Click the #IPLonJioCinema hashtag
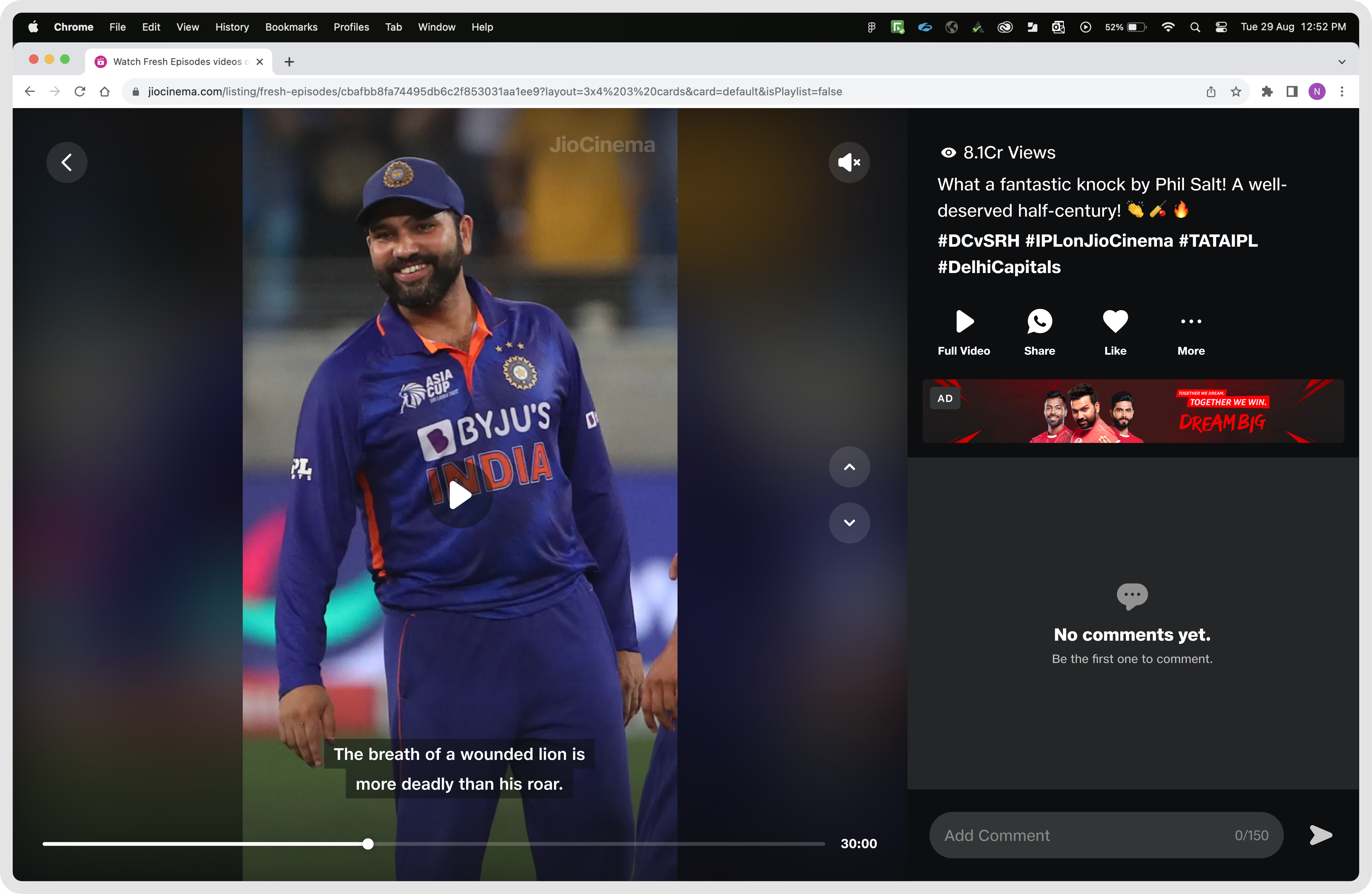The height and width of the screenshot is (894, 1372). [1099, 240]
